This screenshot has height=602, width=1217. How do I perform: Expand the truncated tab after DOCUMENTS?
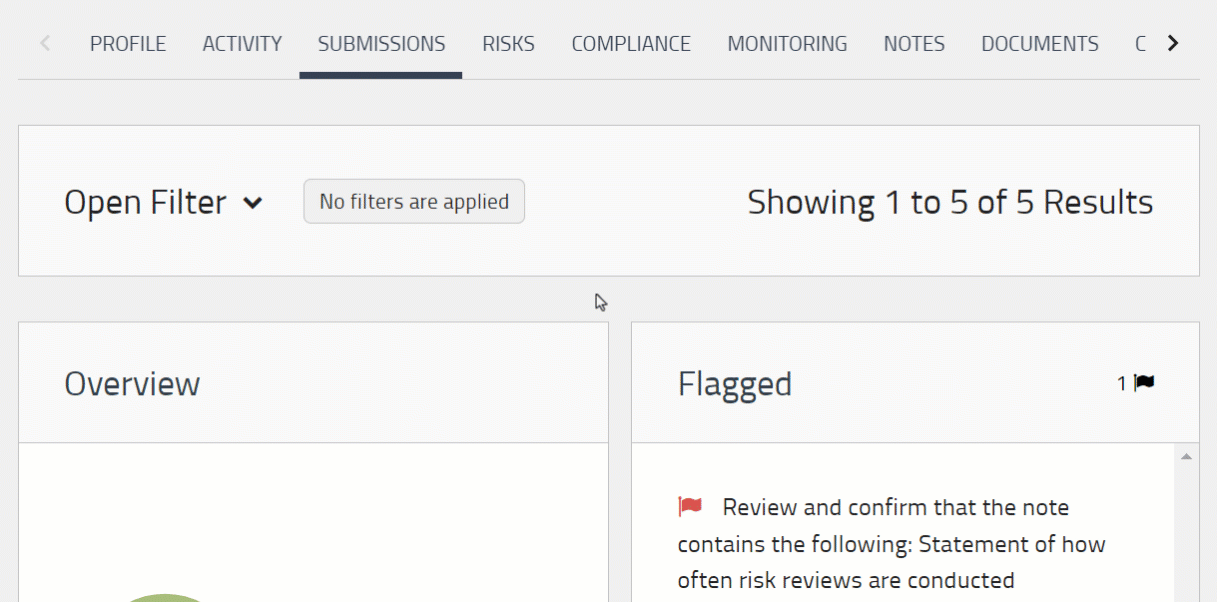[x=1139, y=43]
